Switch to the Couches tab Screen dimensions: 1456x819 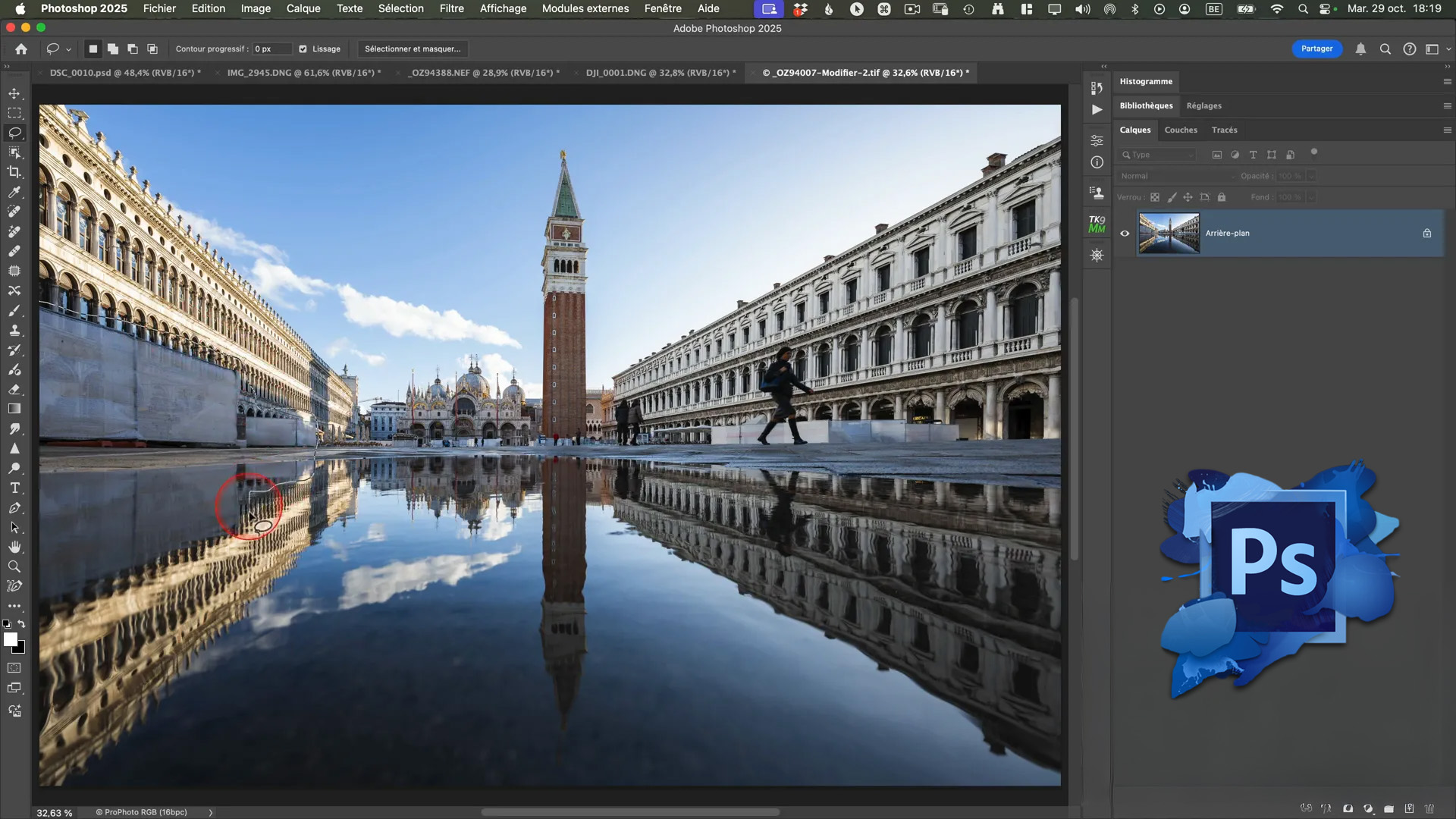(1180, 130)
